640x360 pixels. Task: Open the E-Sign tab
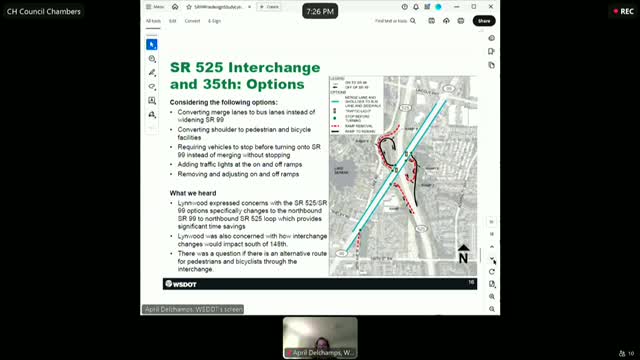[214, 21]
